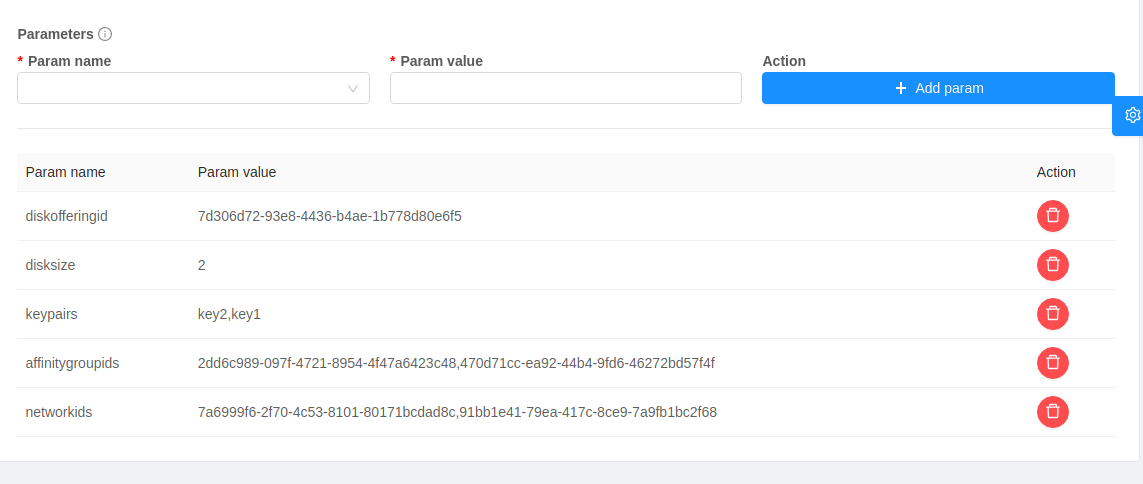Viewport: 1143px width, 484px height.
Task: Click the networkids UUID list value
Action: coord(457,412)
